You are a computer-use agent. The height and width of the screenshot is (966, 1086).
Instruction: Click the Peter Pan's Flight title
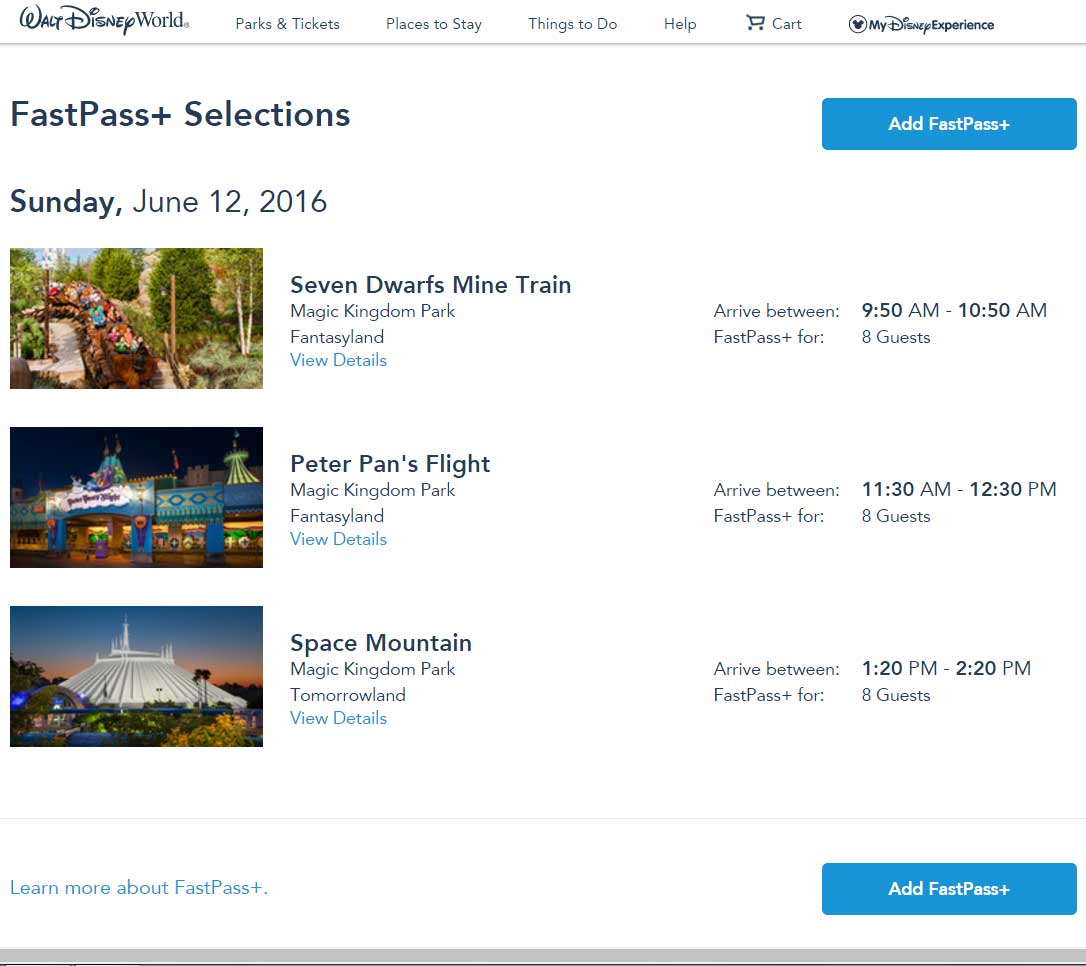[x=390, y=464]
